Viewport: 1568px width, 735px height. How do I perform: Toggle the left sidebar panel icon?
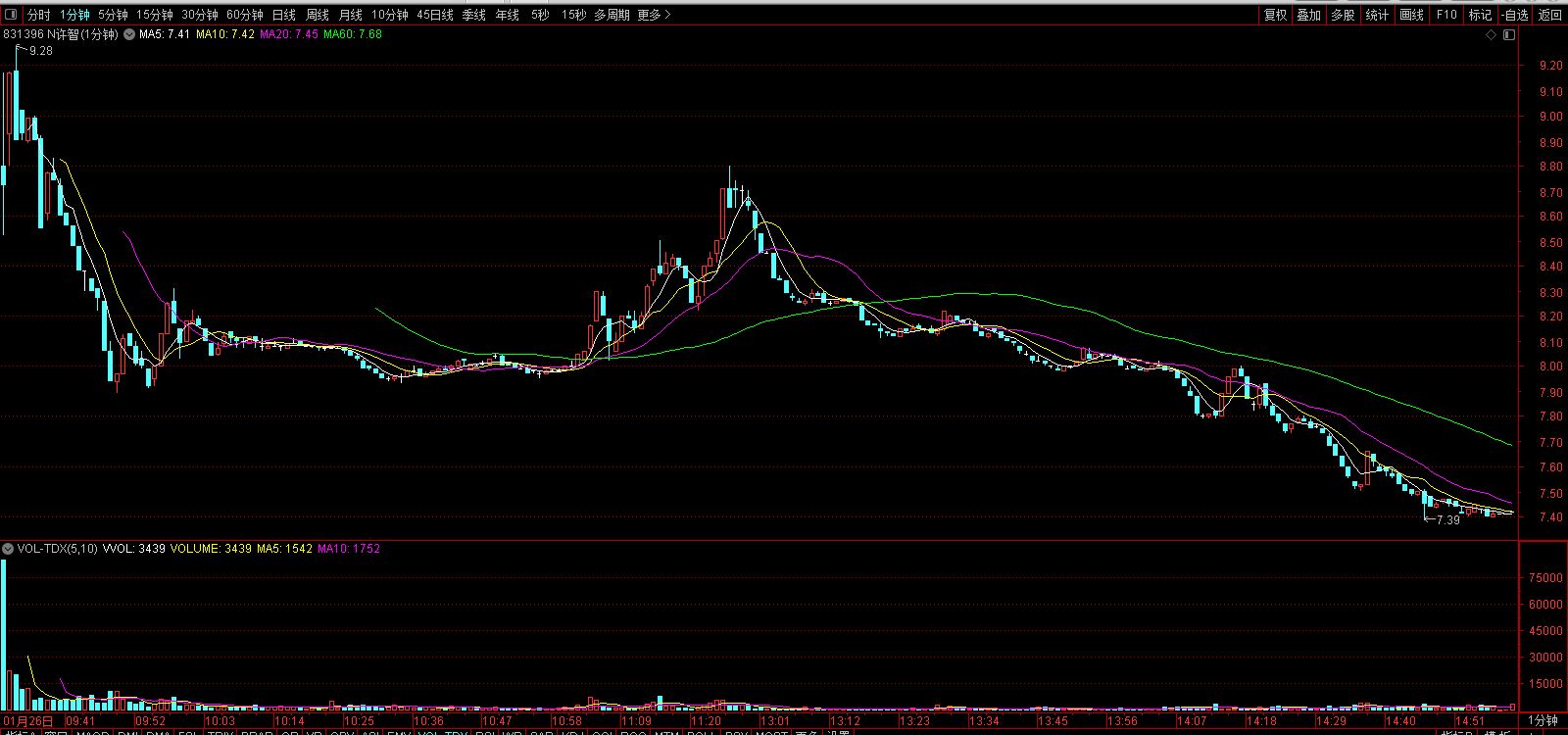click(11, 15)
